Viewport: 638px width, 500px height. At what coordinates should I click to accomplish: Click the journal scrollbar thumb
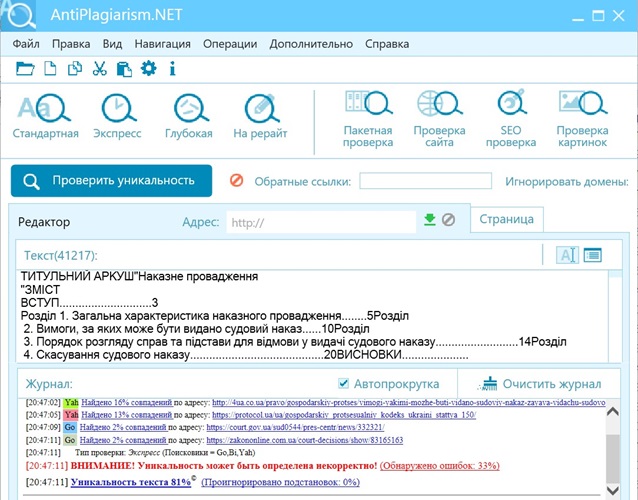(x=613, y=459)
